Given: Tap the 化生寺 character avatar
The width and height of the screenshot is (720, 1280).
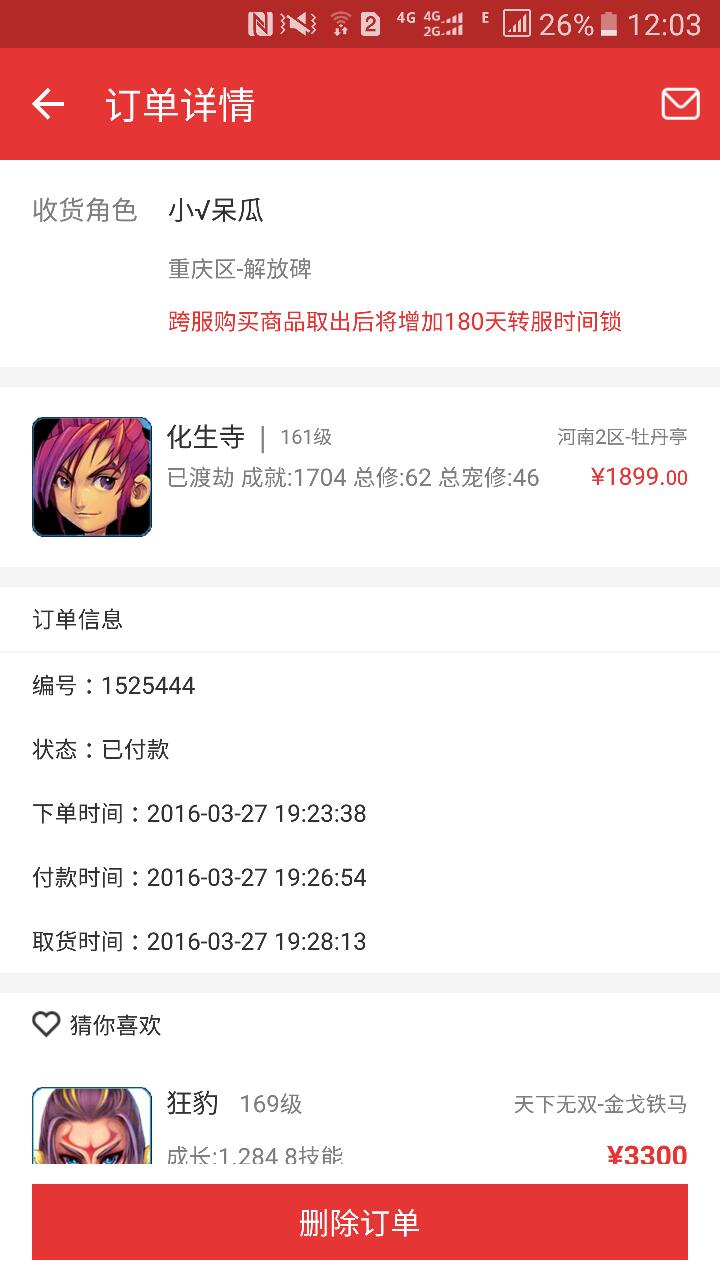Looking at the screenshot, I should click(92, 477).
